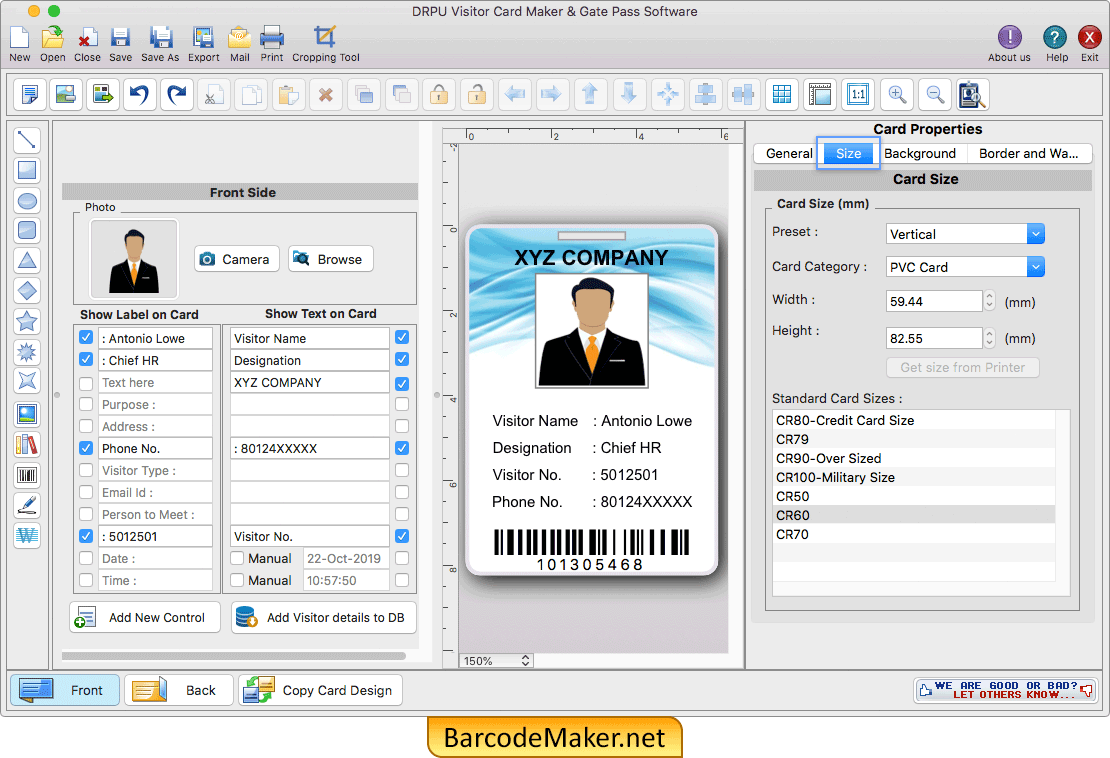Select CR80-Credit Card Size from list
The image size is (1110, 758).
click(x=914, y=420)
